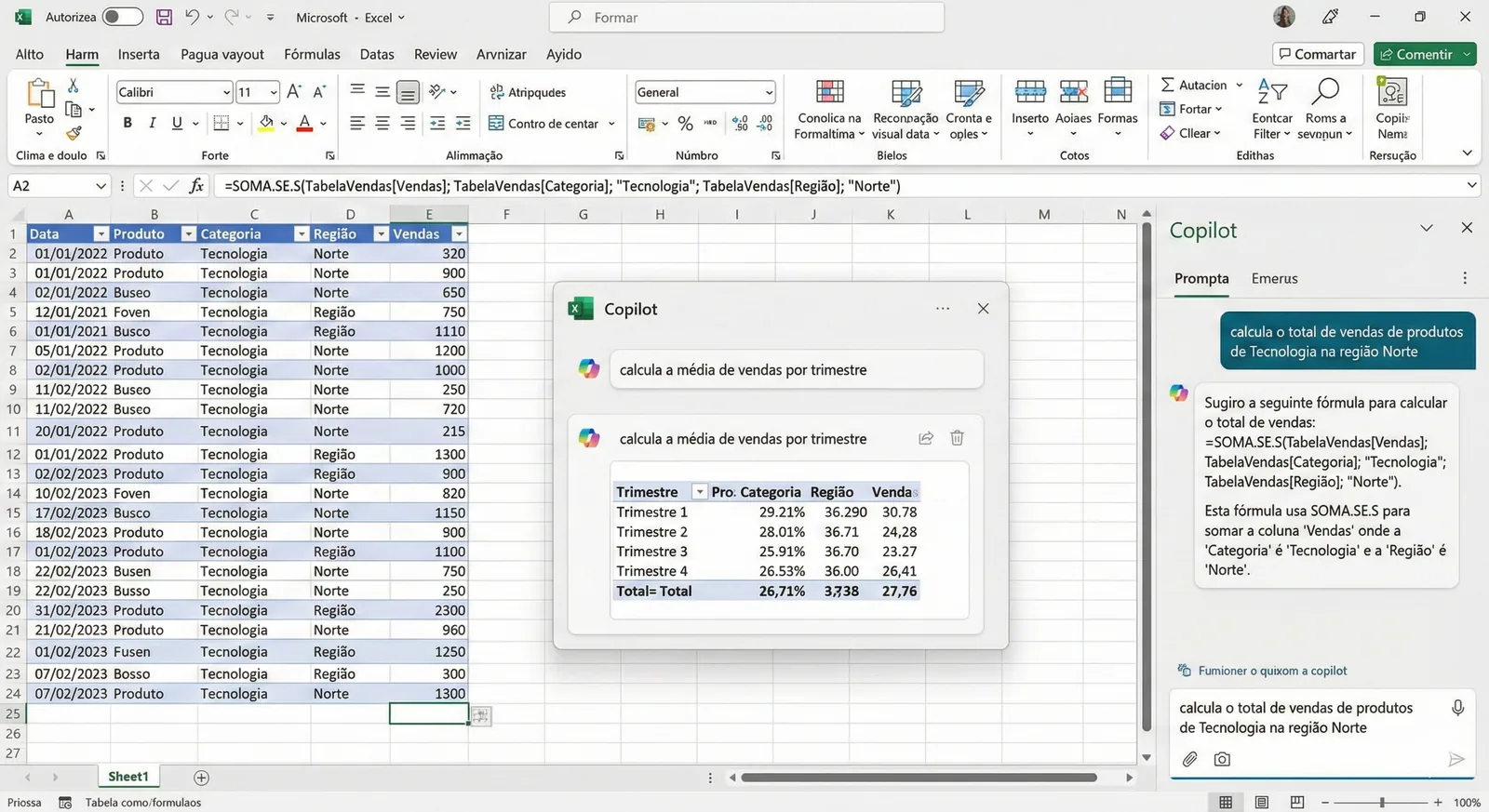This screenshot has height=812, width=1489.
Task: Click the send arrow icon in Copilot pane
Action: click(1456, 760)
